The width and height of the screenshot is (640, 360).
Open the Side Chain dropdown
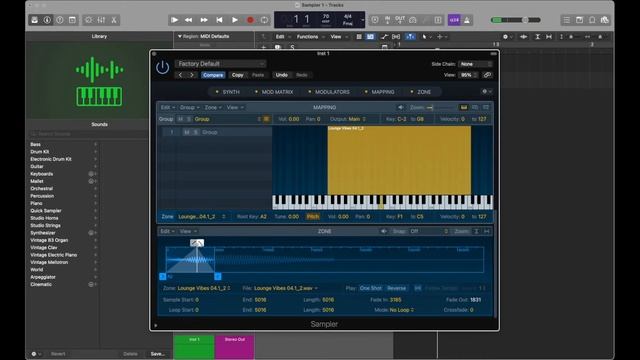pos(476,64)
